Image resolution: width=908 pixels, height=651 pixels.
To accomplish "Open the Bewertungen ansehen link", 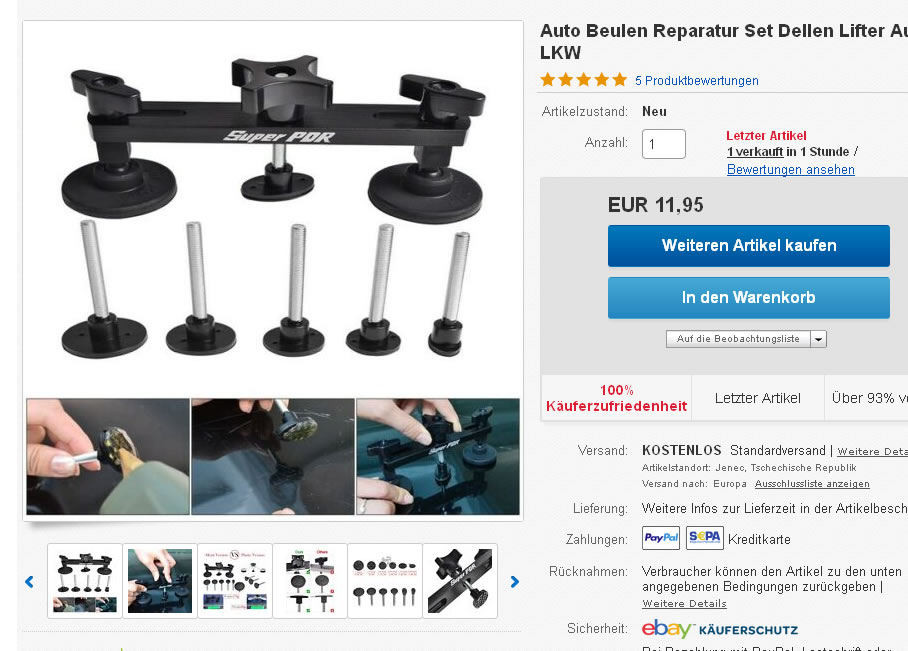I will tap(790, 170).
